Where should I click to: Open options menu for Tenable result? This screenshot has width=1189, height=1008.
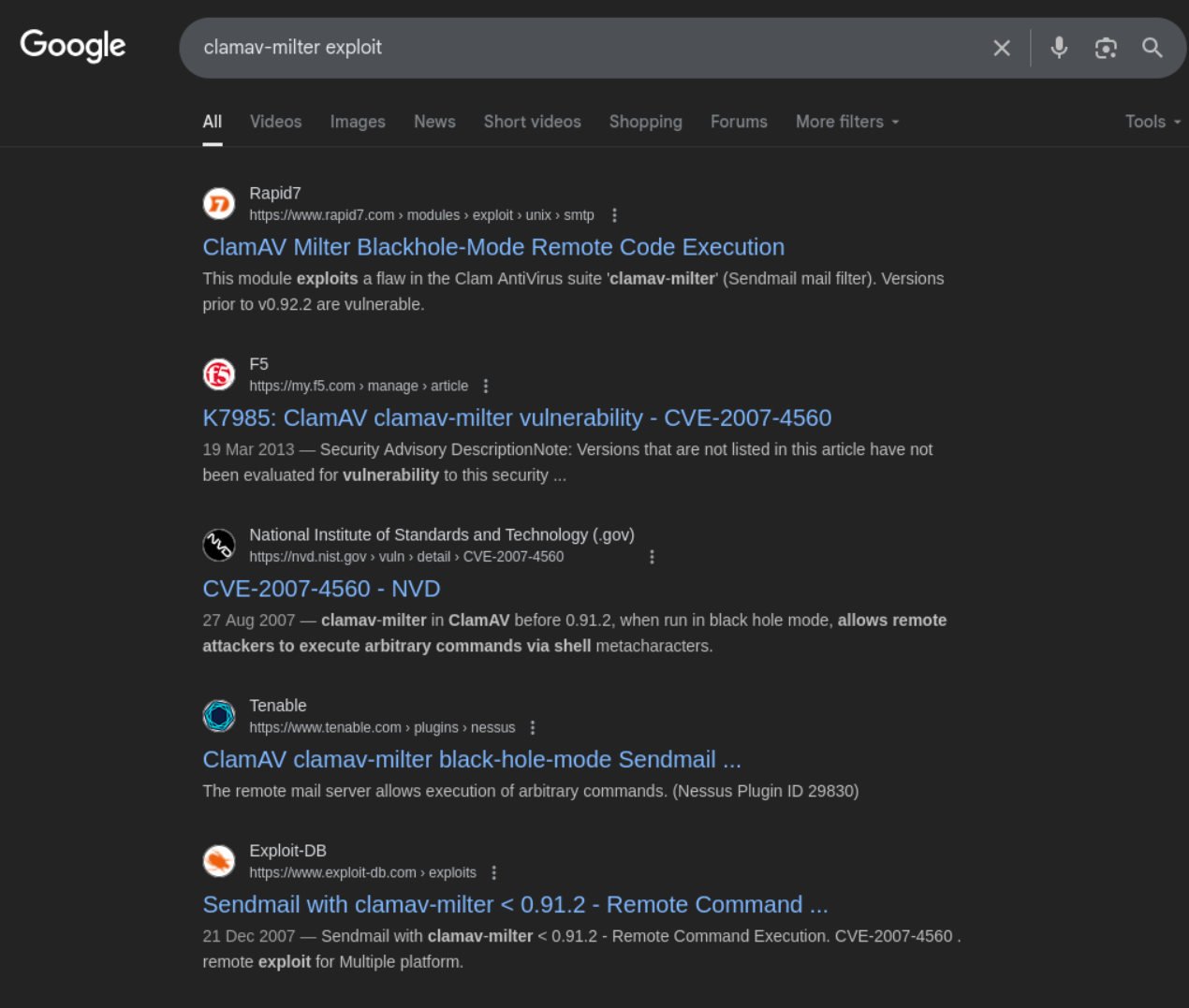[x=533, y=728]
